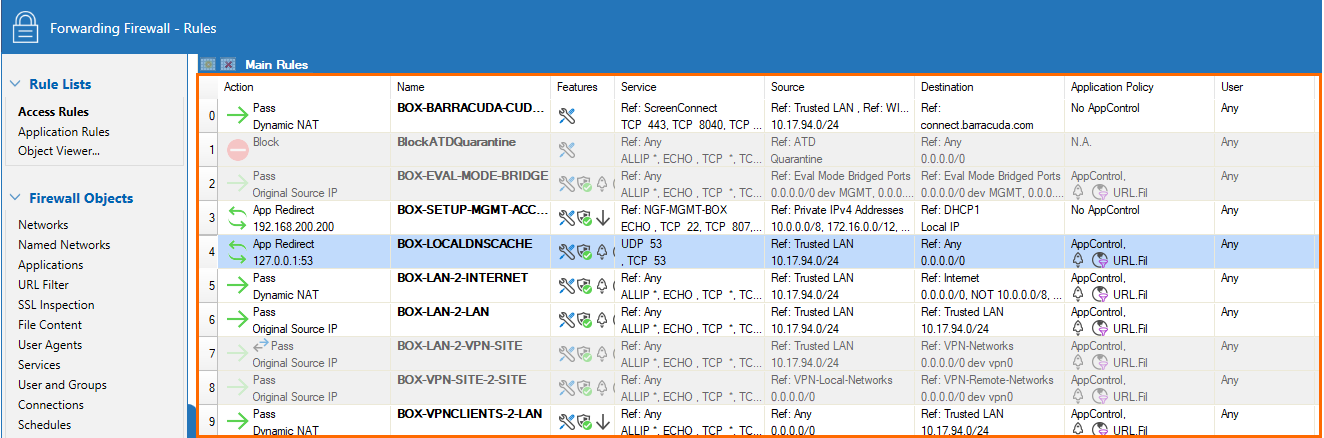Viewport: 1324px width, 438px height.
Task: Click the padlock icon in the title bar
Action: pos(24,27)
